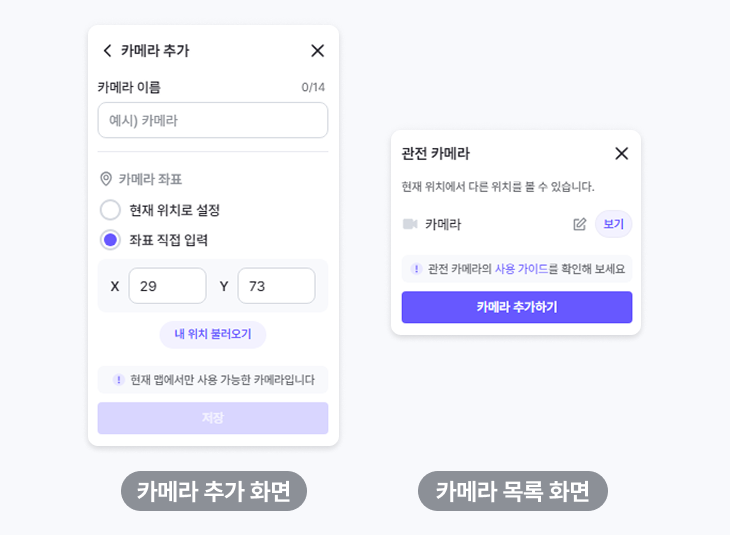Select the 좌표 직접 입력 radio button
This screenshot has width=730, height=535.
[x=111, y=240]
